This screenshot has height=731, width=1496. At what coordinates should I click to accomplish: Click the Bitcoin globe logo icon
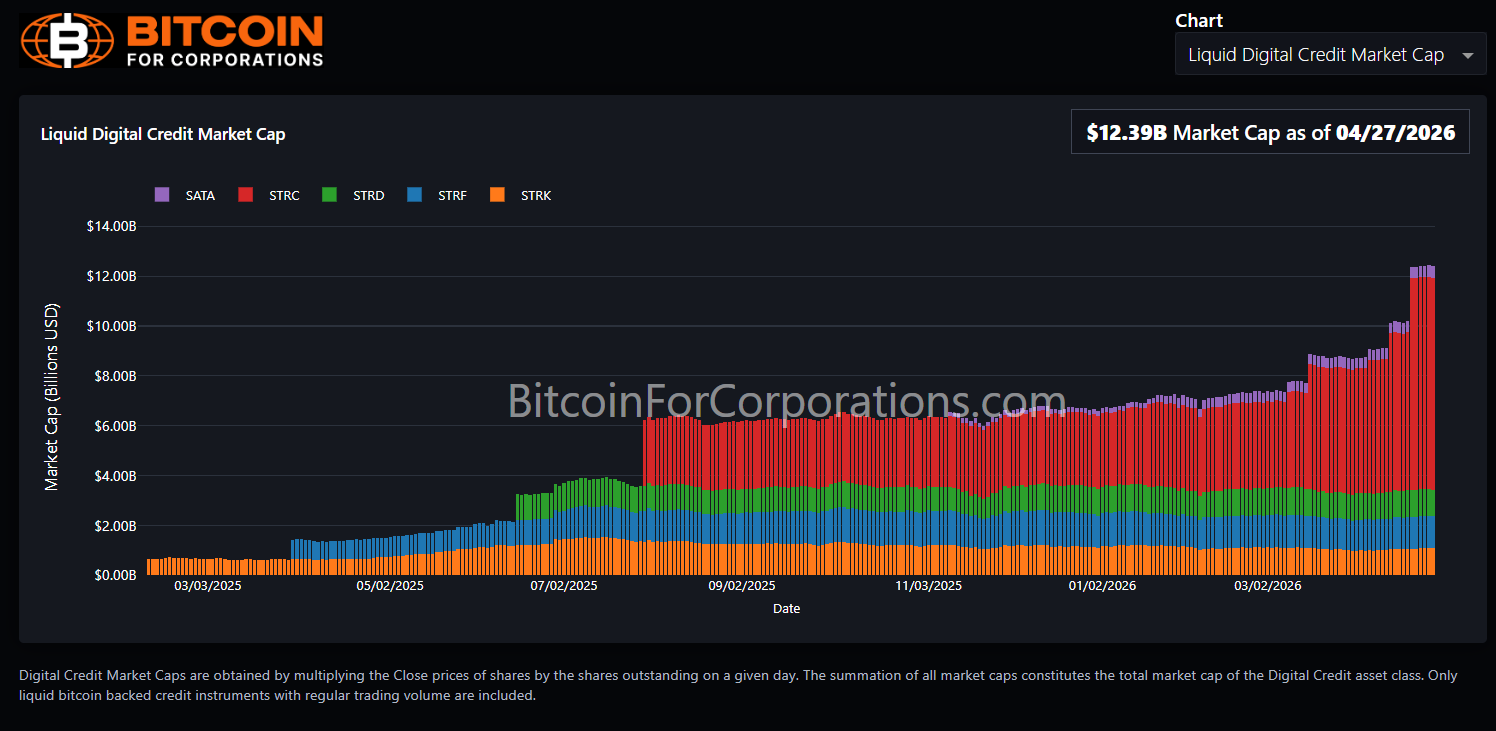[68, 41]
